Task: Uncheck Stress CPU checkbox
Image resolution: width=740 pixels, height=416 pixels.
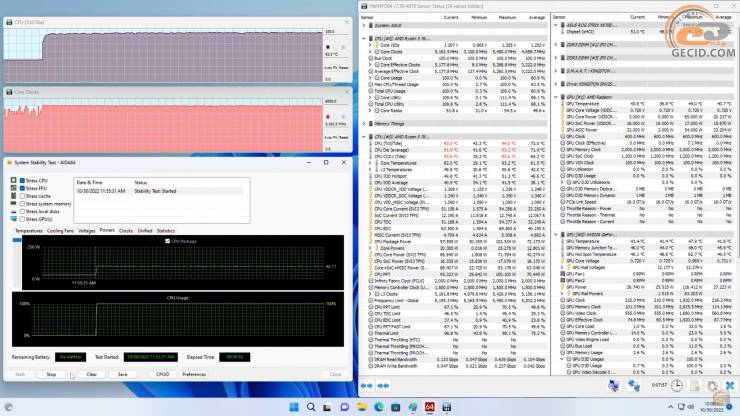Action: (22, 180)
